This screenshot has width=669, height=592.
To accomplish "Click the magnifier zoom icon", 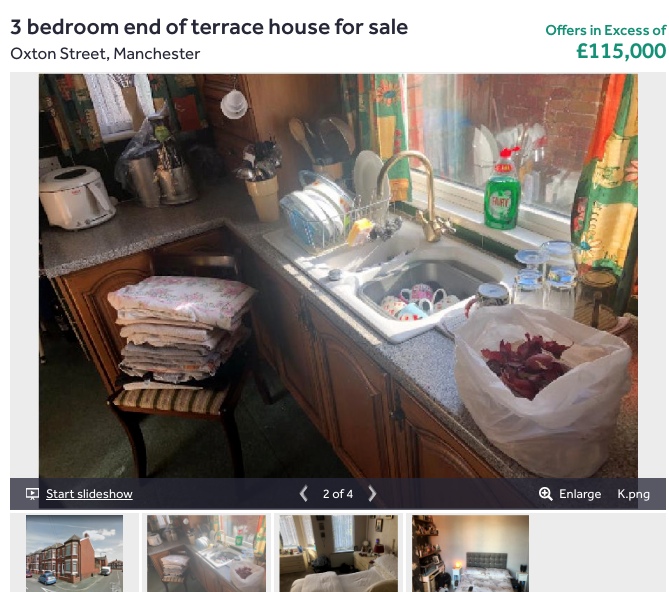I will point(545,494).
